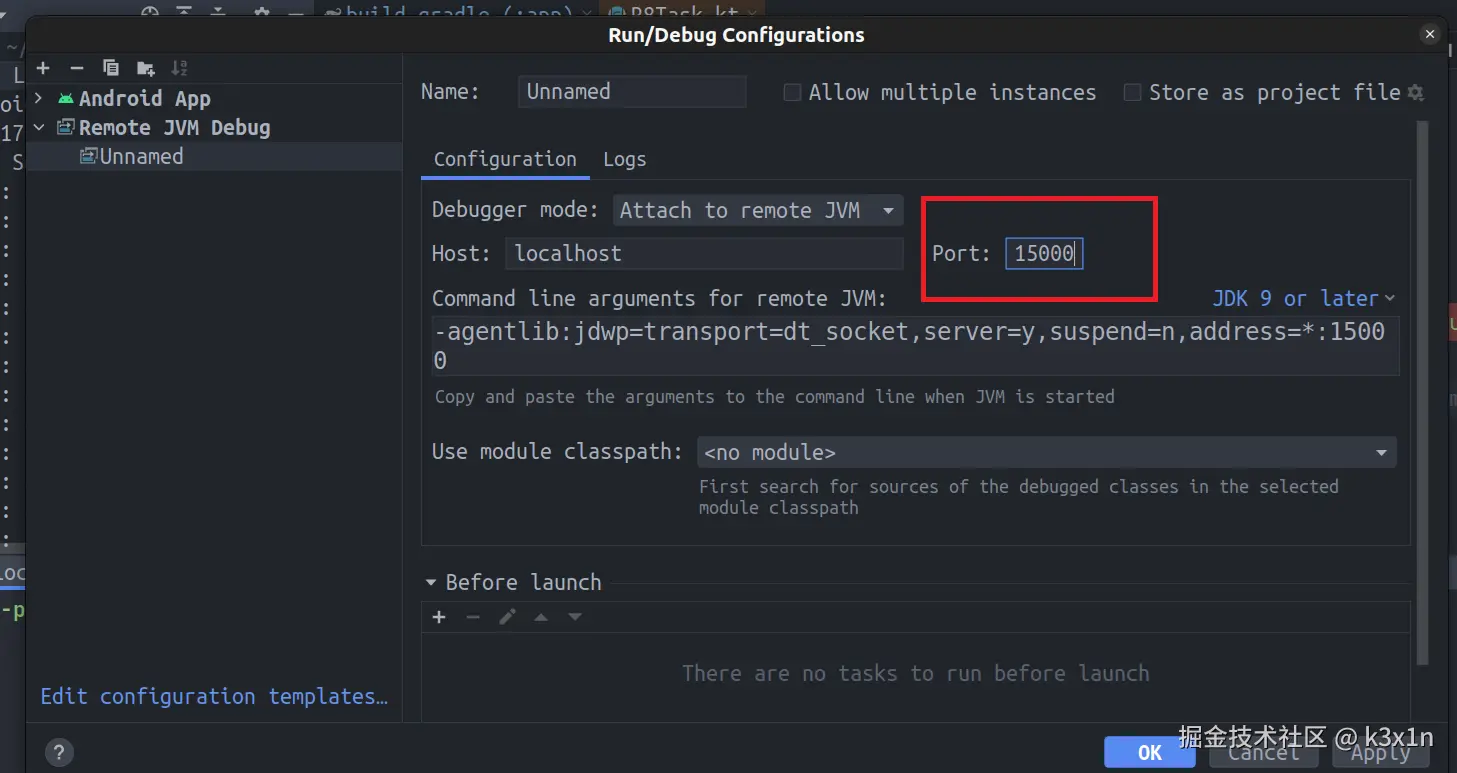The image size is (1457, 773).
Task: Switch to the Logs tab
Action: (x=625, y=159)
